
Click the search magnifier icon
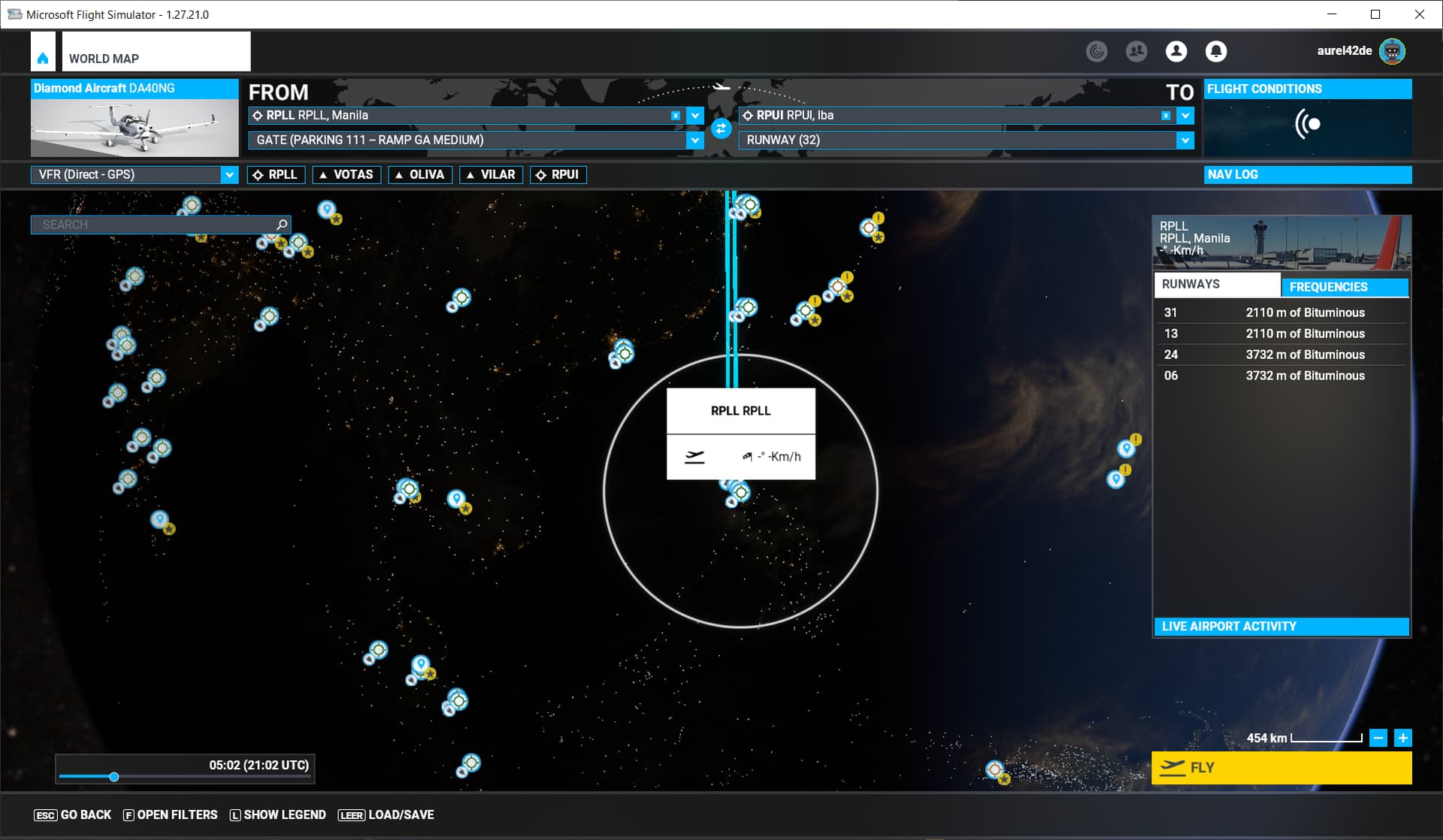(x=282, y=225)
